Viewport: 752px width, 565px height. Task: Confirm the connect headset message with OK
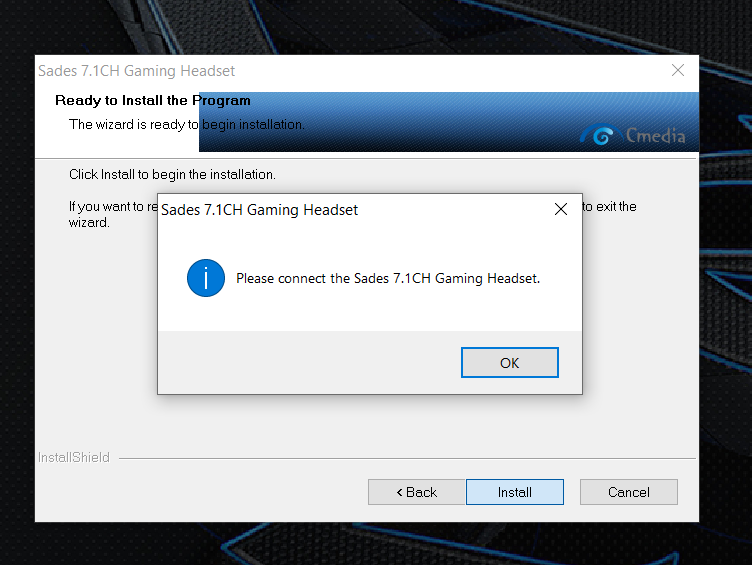pyautogui.click(x=510, y=363)
